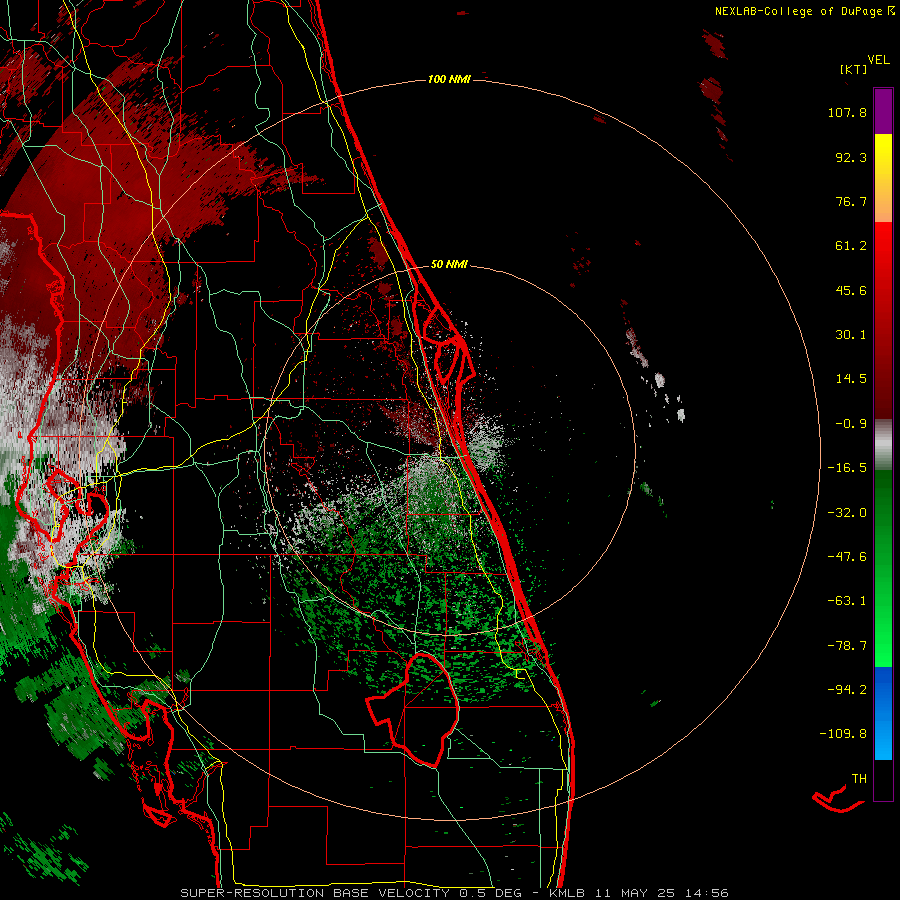900x900 pixels.
Task: Select the 61.2 legend value
Action: coord(851,246)
